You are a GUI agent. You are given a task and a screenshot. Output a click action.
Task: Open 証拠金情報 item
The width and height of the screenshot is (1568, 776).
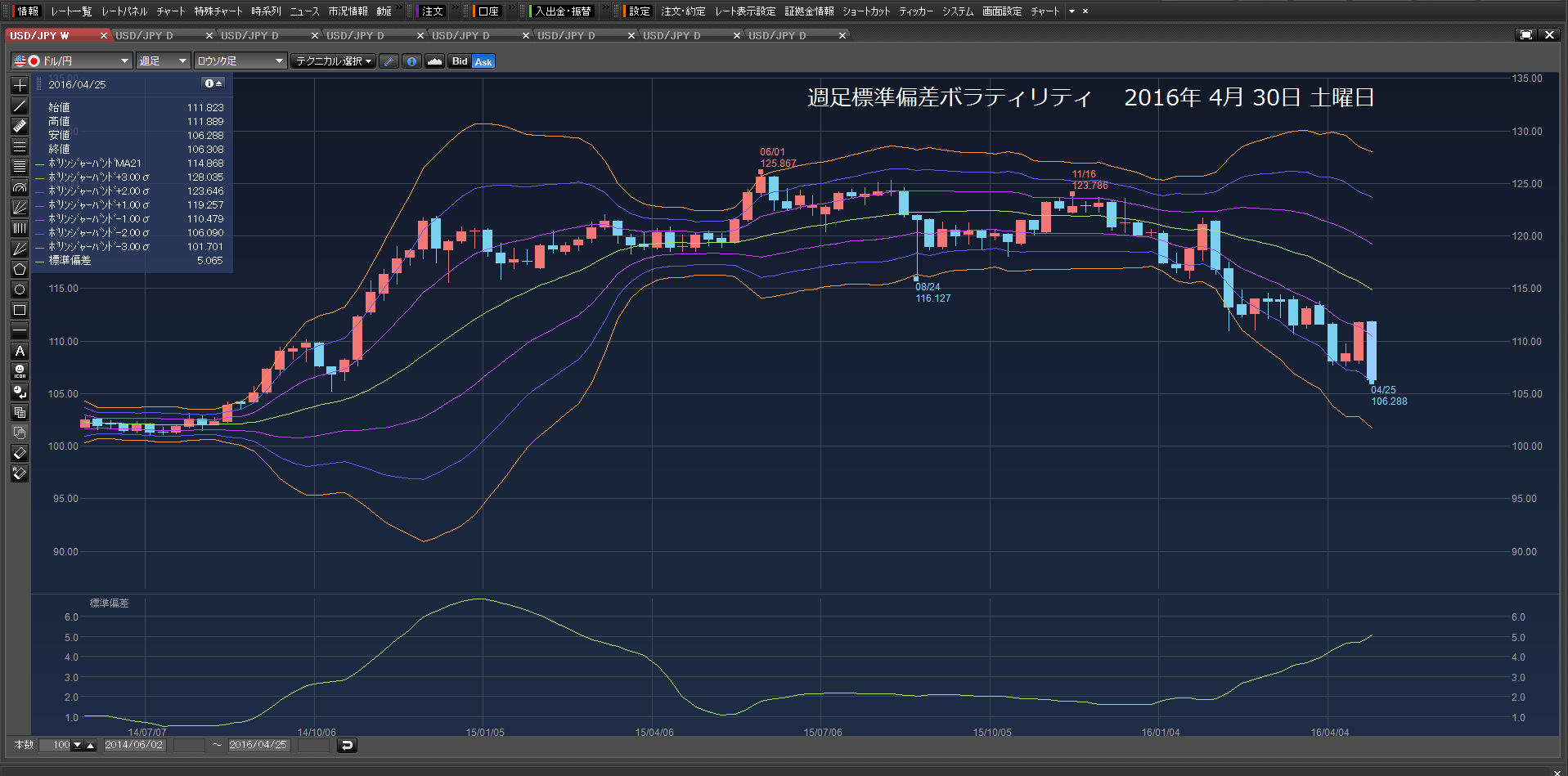tap(809, 11)
